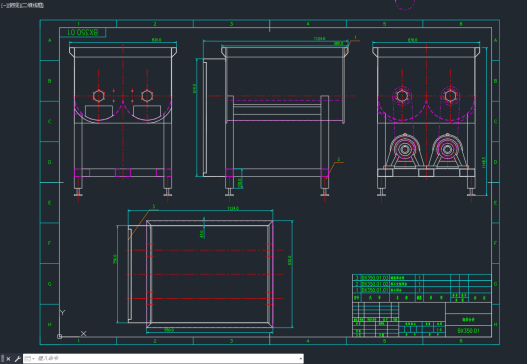Select balloon leader number 3
527x364 pixels.
pos(154,206)
